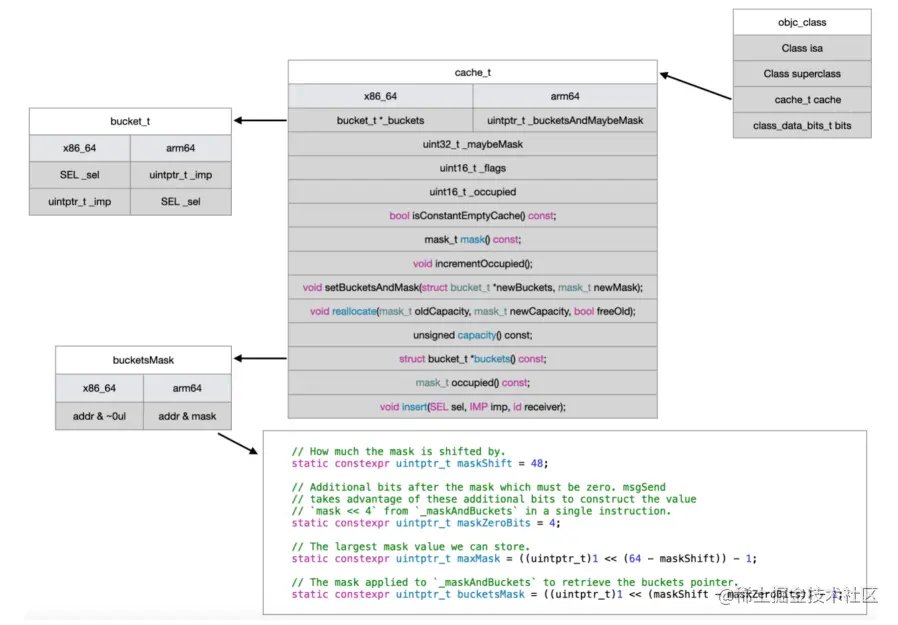Click 'SEL _sel' under bucket_t x86_64 column
This screenshot has width=898, height=625.
coord(80,175)
